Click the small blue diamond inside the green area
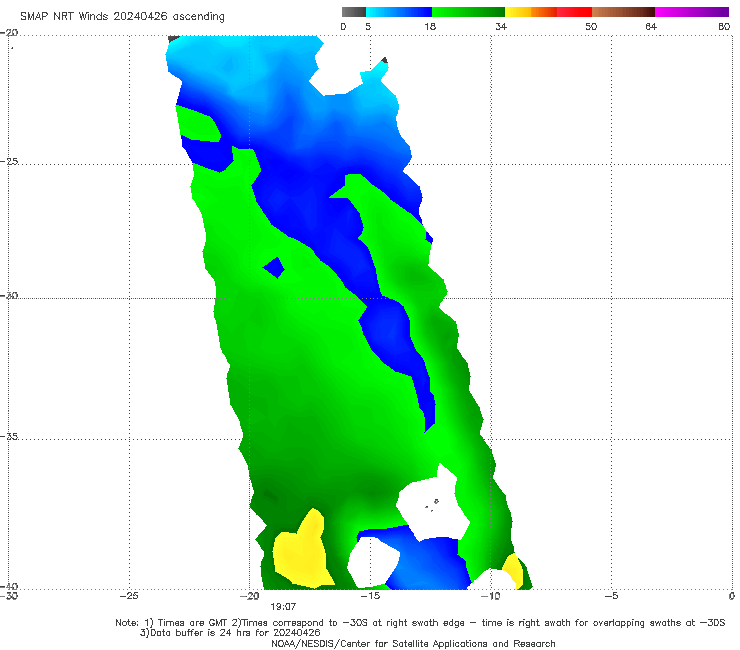Viewport: 740px width, 650px height. point(274,268)
